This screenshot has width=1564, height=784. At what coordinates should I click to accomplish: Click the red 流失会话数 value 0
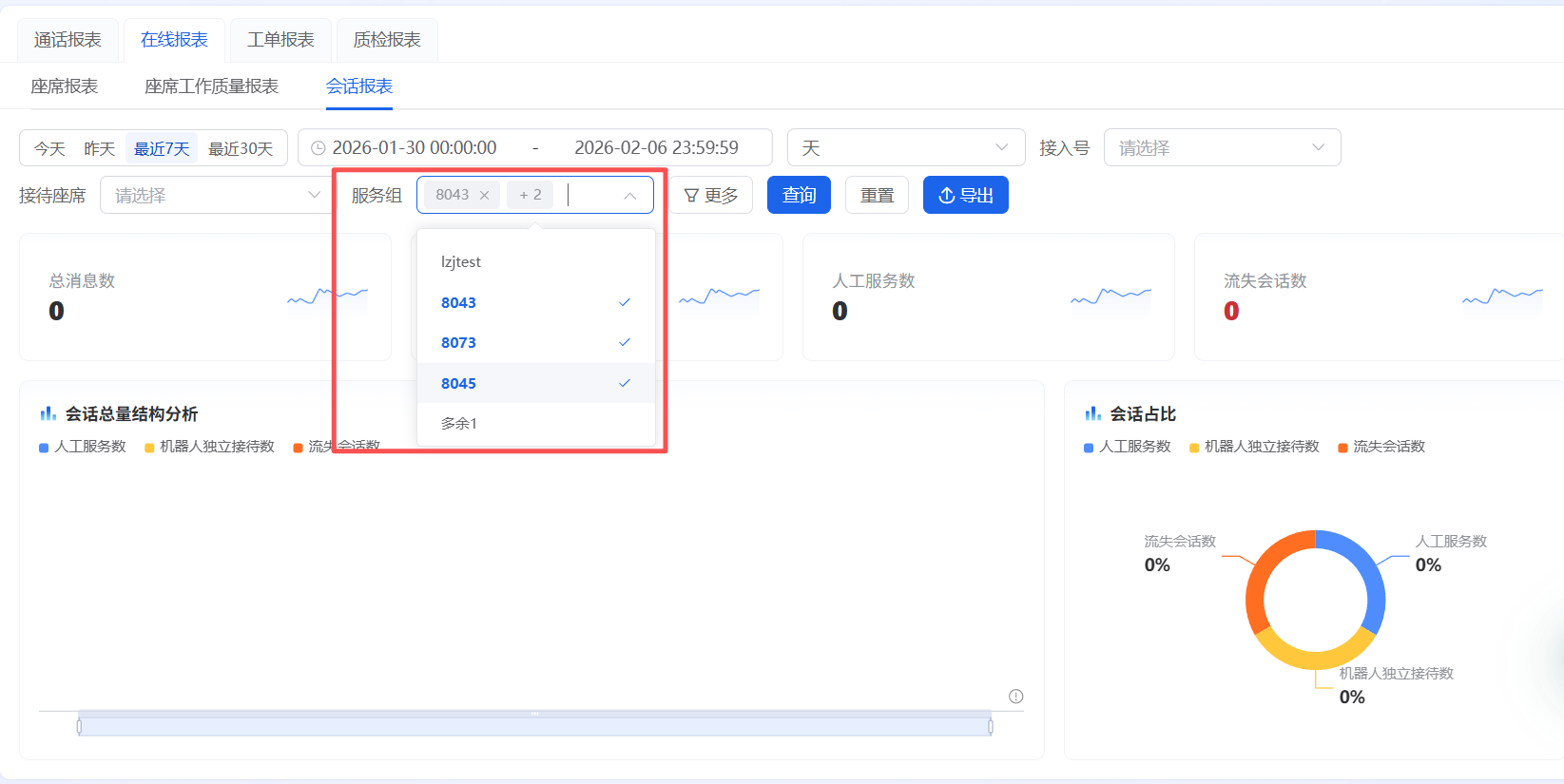click(1231, 311)
